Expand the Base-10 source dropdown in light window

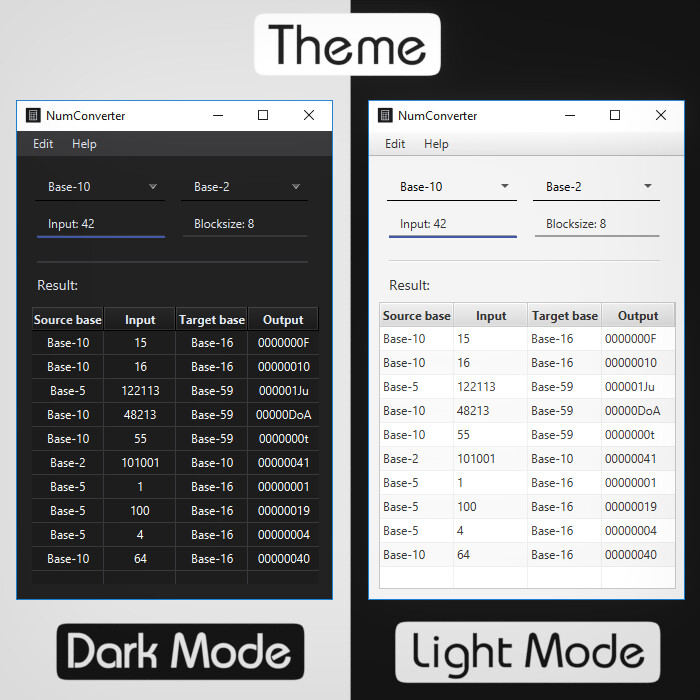[452, 187]
